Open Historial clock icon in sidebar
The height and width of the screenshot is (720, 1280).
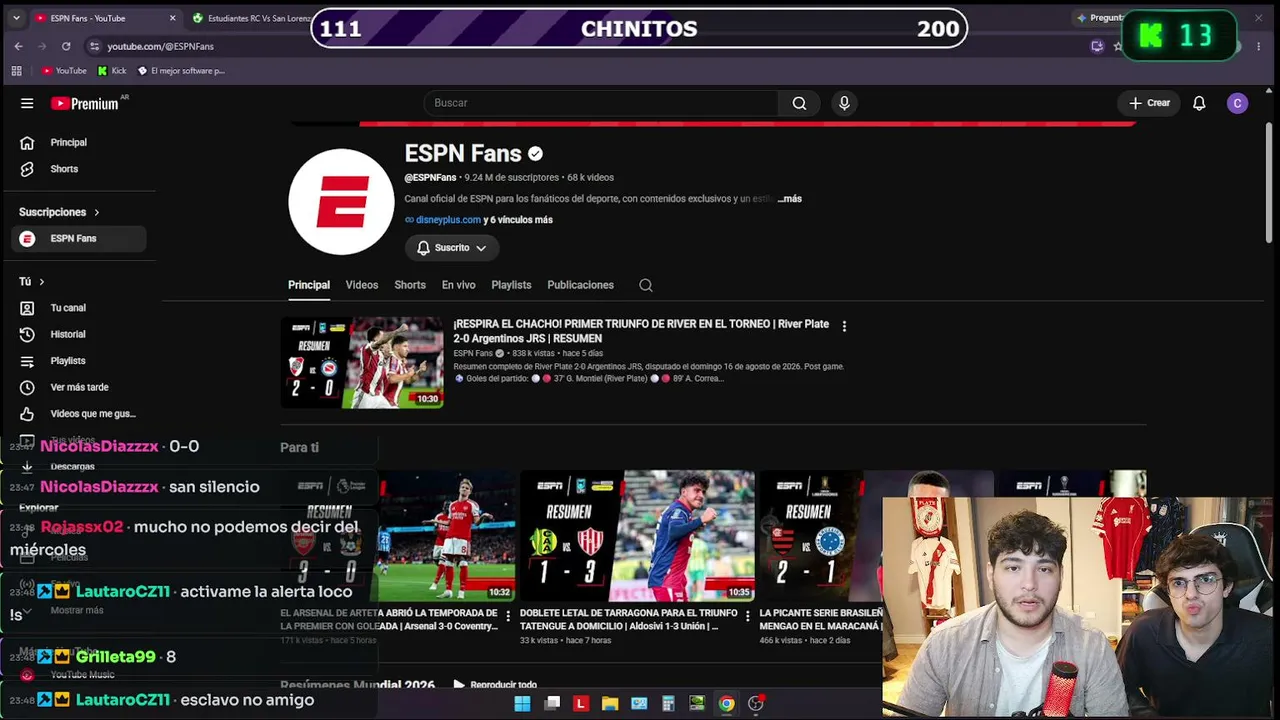coord(27,334)
